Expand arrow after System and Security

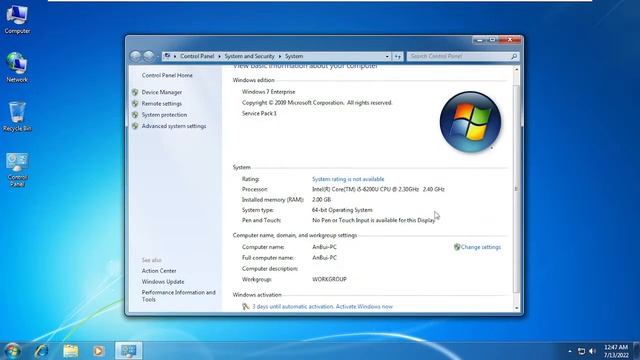point(280,56)
